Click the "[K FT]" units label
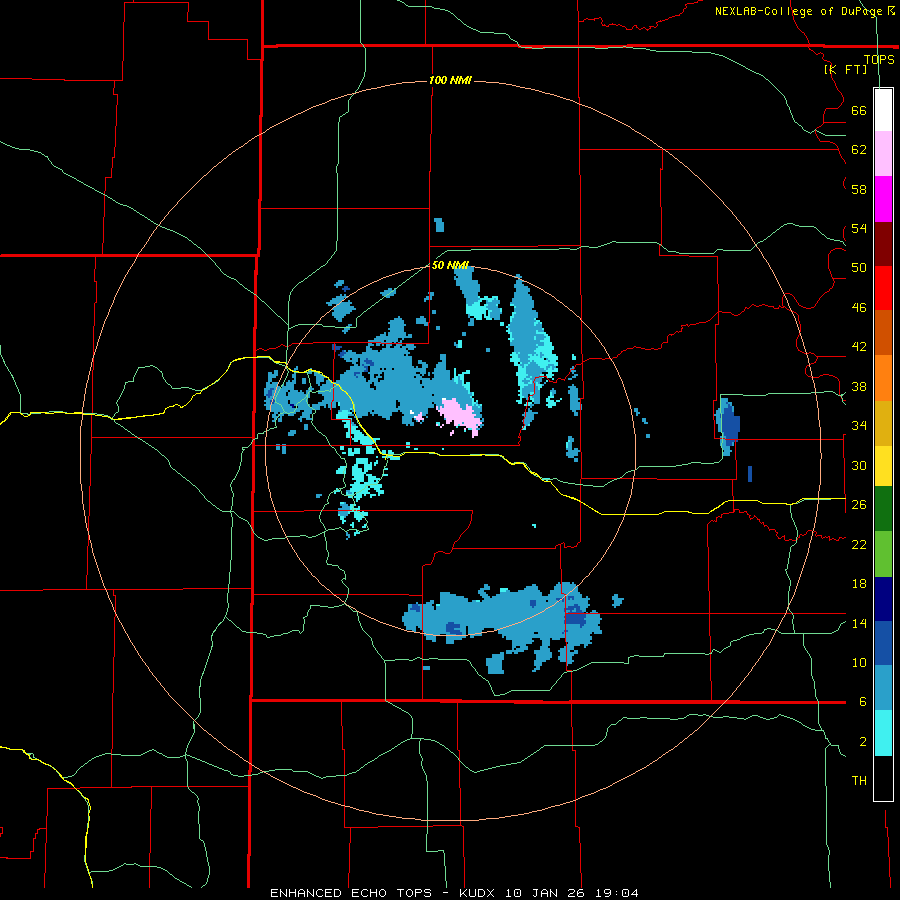The width and height of the screenshot is (900, 900). (x=845, y=69)
